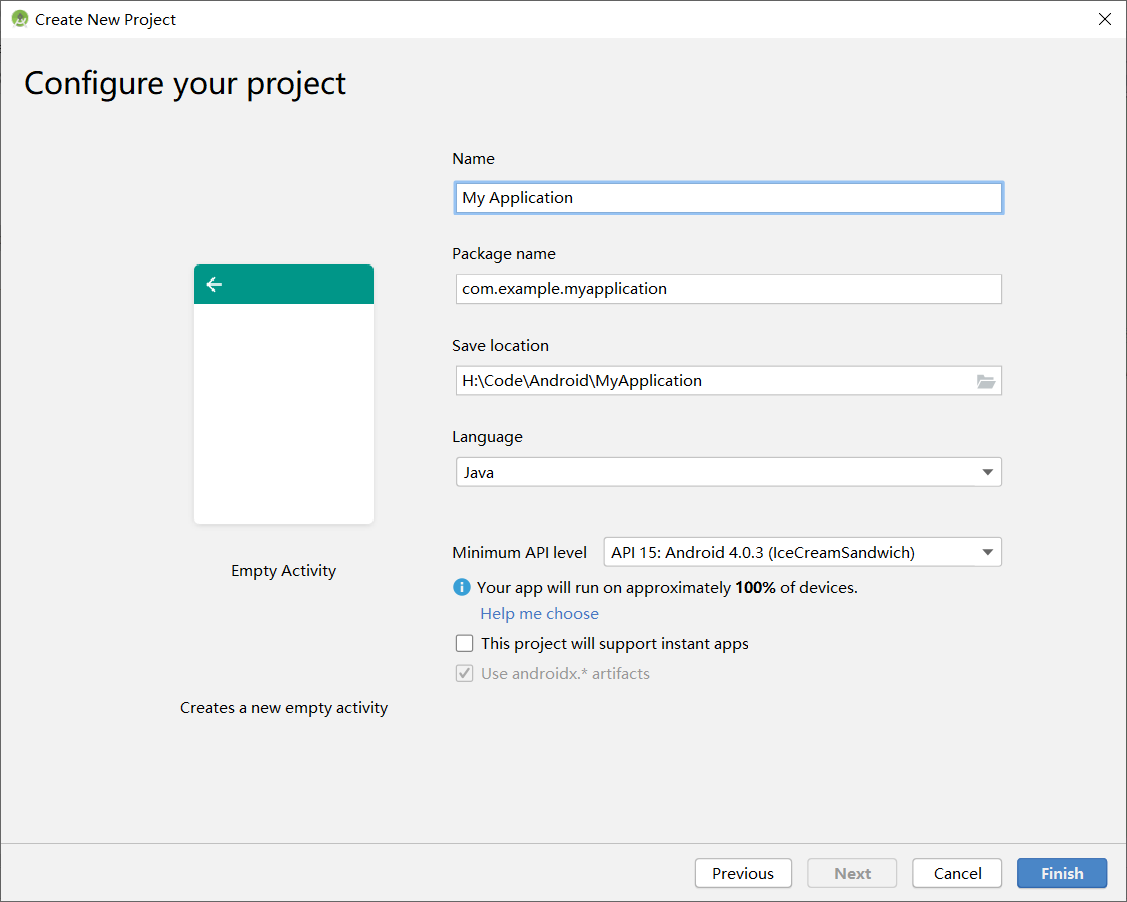This screenshot has width=1127, height=902.
Task: Cancel the project creation
Action: tap(957, 873)
